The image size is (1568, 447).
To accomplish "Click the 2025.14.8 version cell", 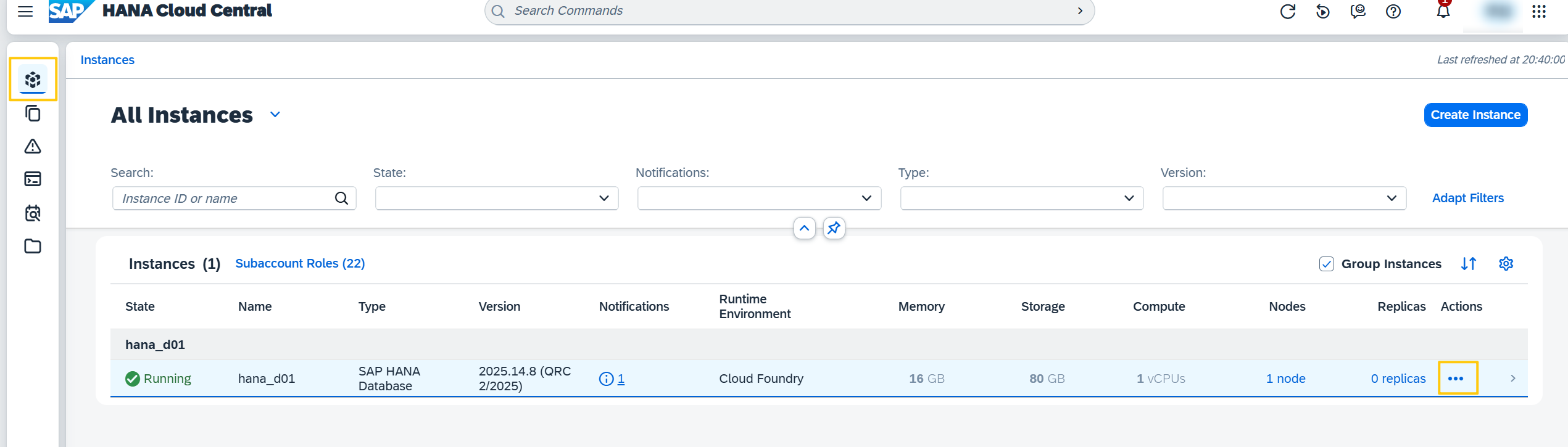I will [x=525, y=379].
